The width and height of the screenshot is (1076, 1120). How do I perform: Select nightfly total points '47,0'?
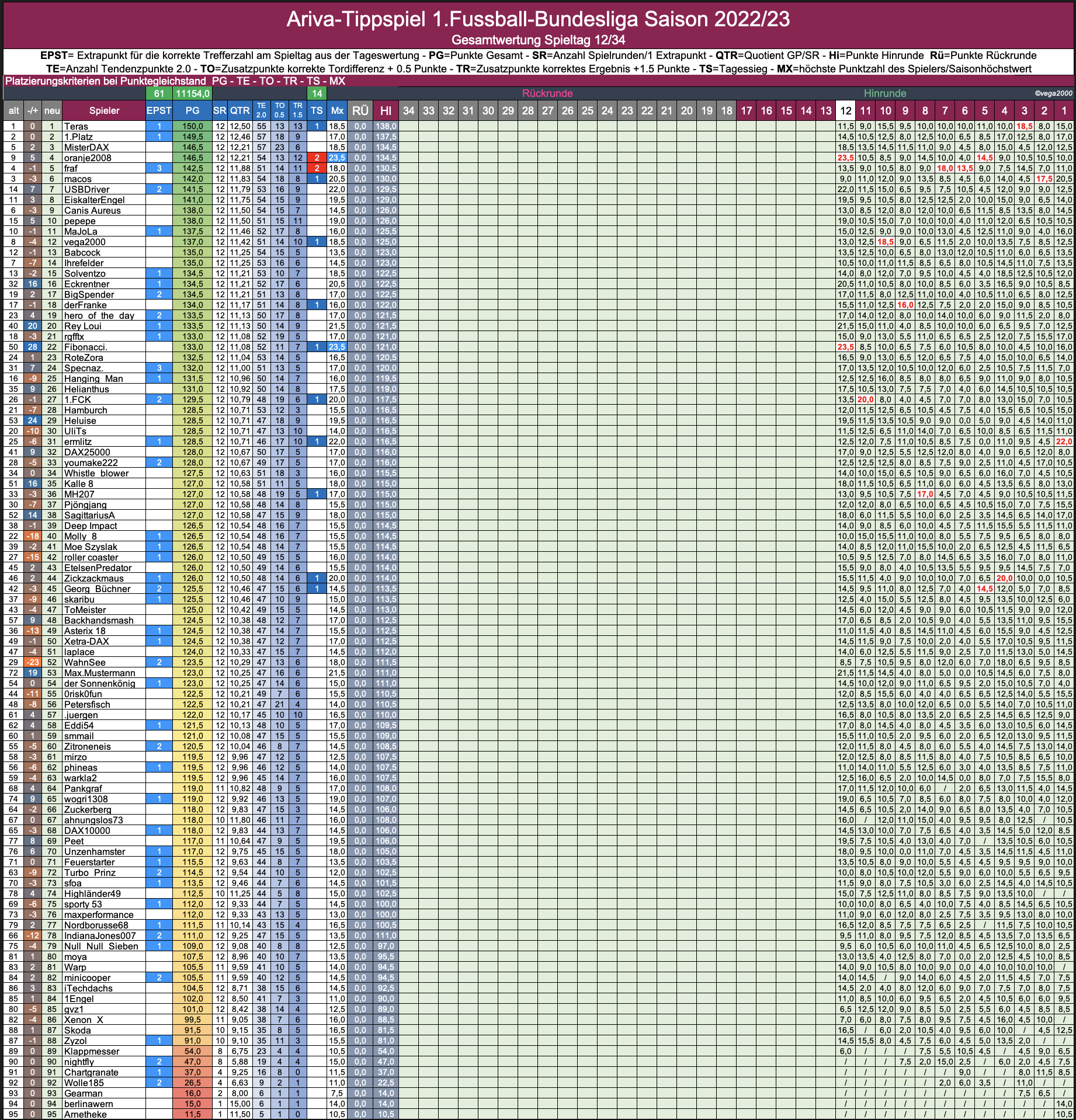pyautogui.click(x=192, y=1062)
